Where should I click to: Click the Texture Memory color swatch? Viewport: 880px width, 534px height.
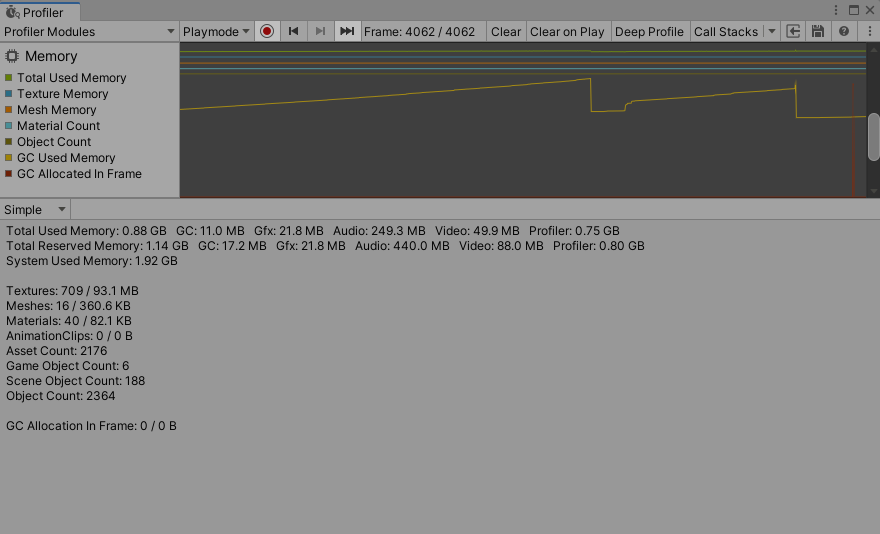[x=9, y=94]
